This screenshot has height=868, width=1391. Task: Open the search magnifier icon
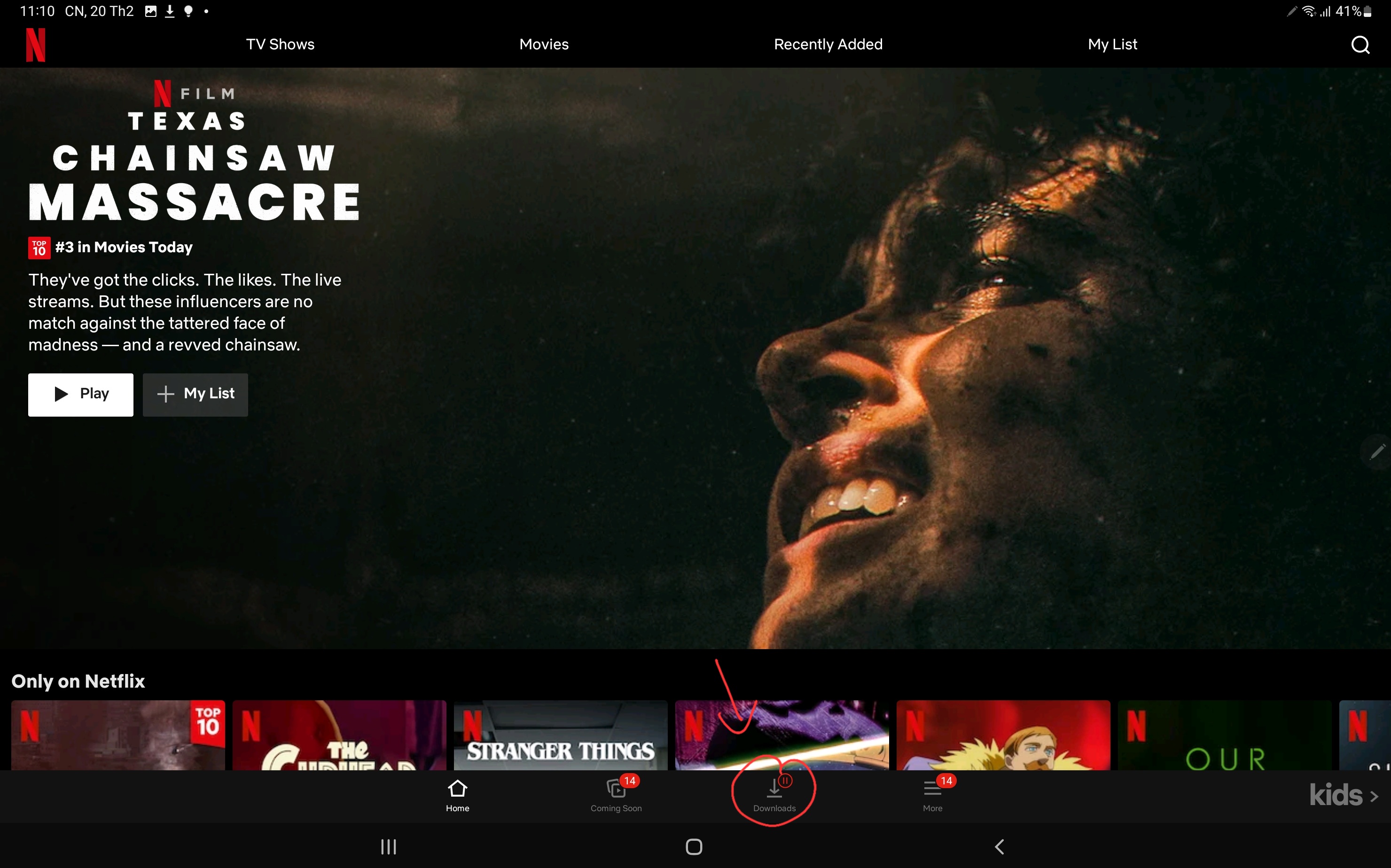coord(1360,45)
